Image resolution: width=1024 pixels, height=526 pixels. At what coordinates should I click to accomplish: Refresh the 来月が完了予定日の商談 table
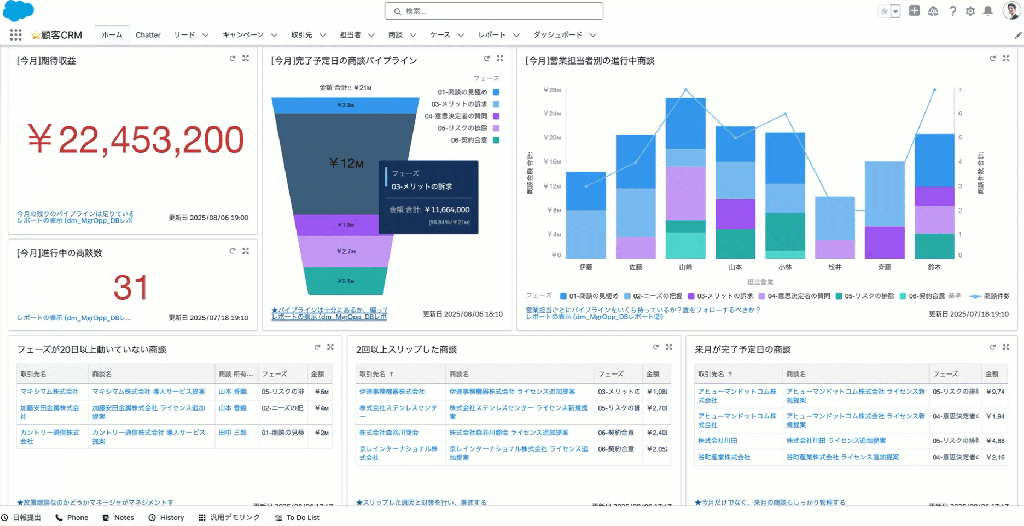(x=994, y=348)
